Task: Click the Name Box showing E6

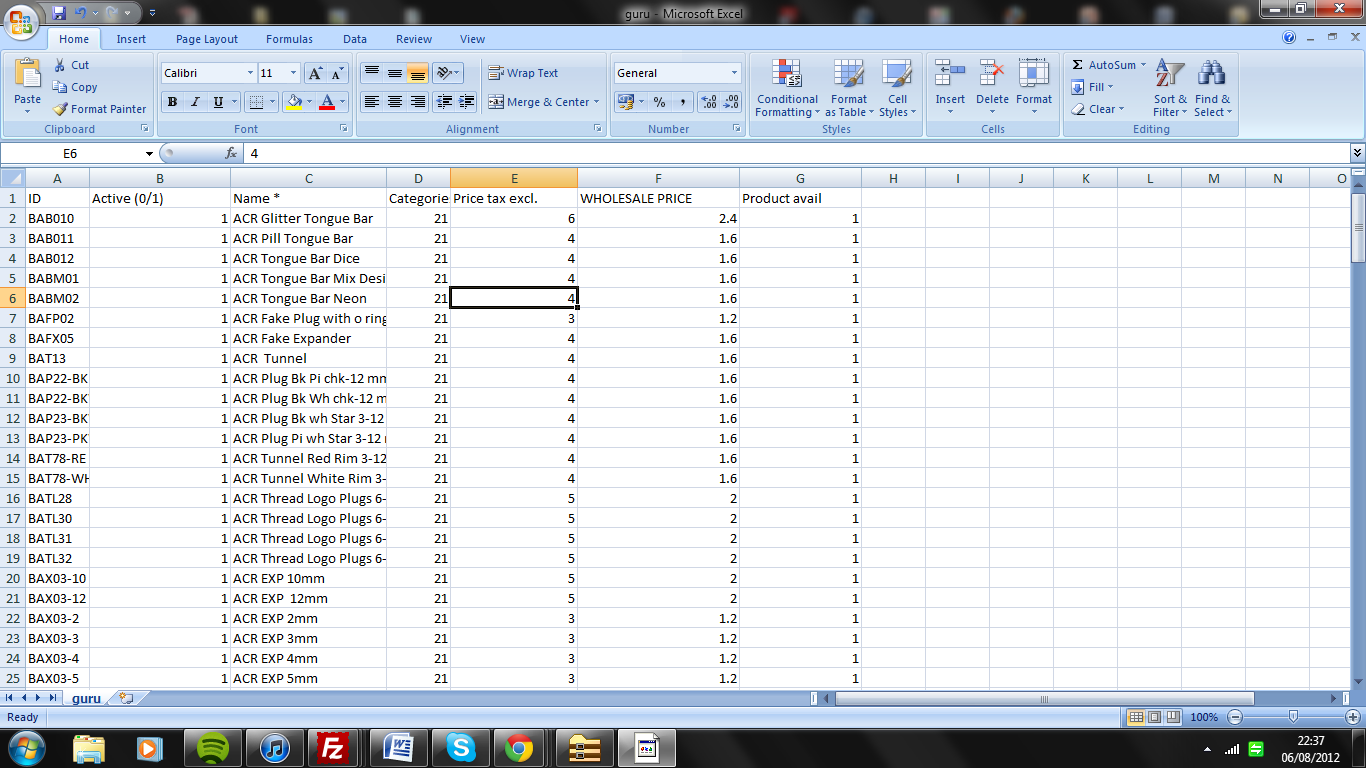Action: click(72, 153)
